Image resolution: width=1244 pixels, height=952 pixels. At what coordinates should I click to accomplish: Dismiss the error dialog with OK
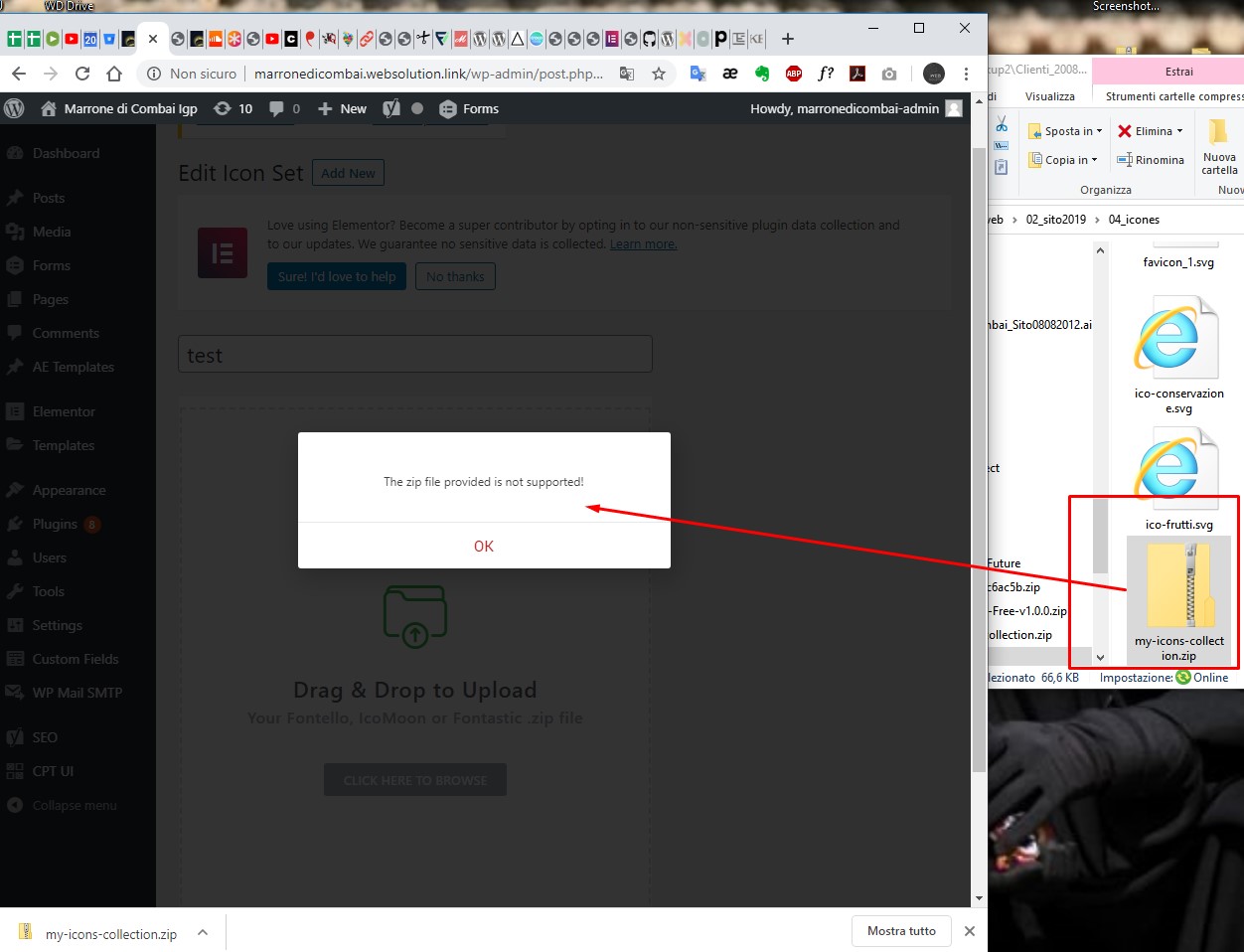click(484, 546)
